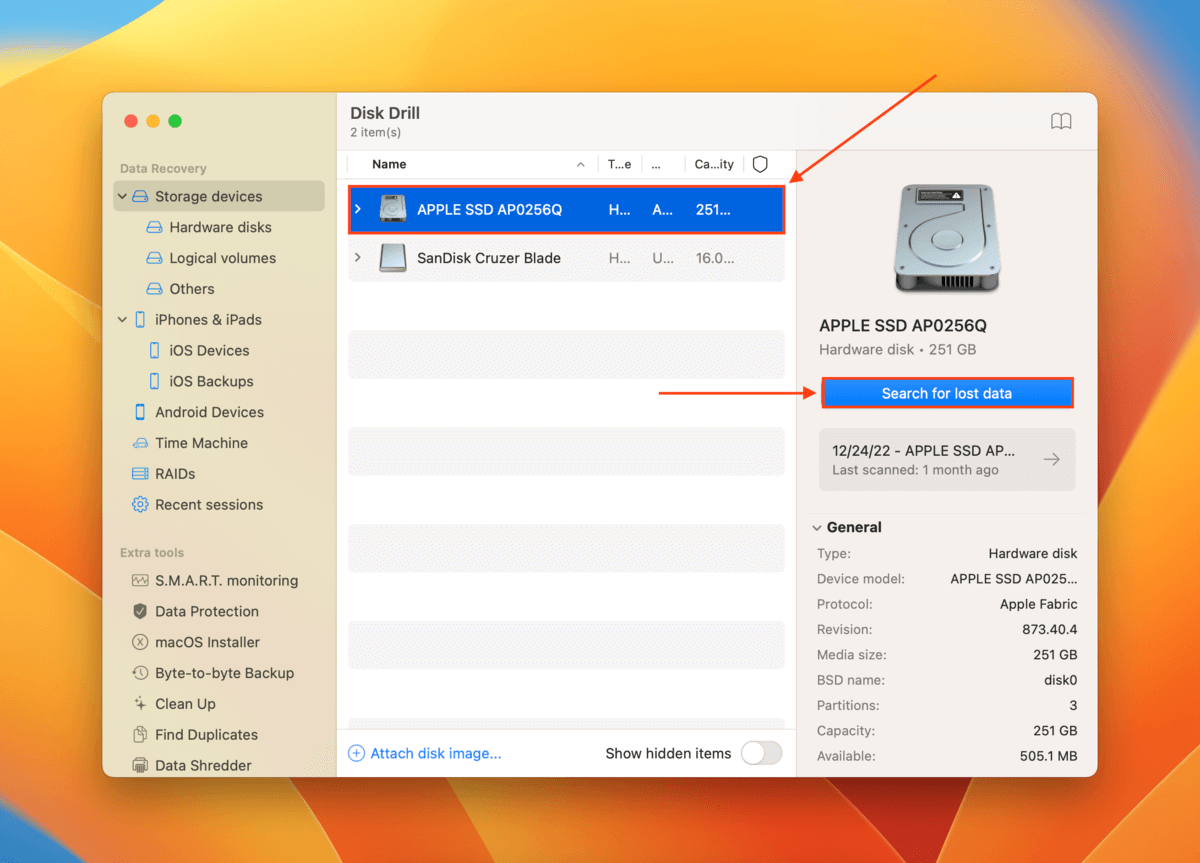
Task: Click the Android Devices icon
Action: coord(140,412)
